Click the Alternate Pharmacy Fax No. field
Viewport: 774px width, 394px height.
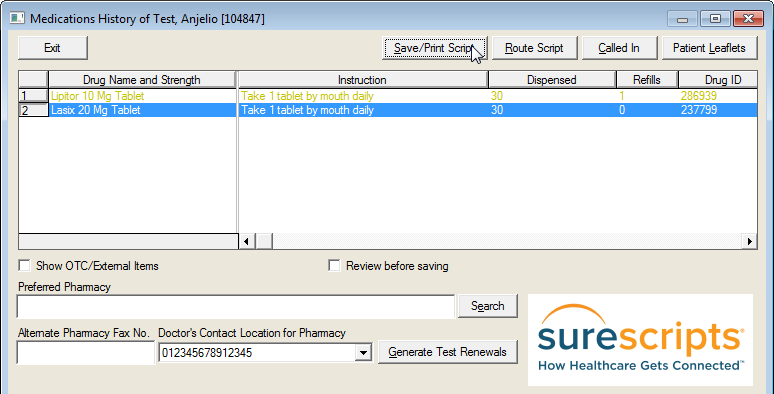pos(86,353)
